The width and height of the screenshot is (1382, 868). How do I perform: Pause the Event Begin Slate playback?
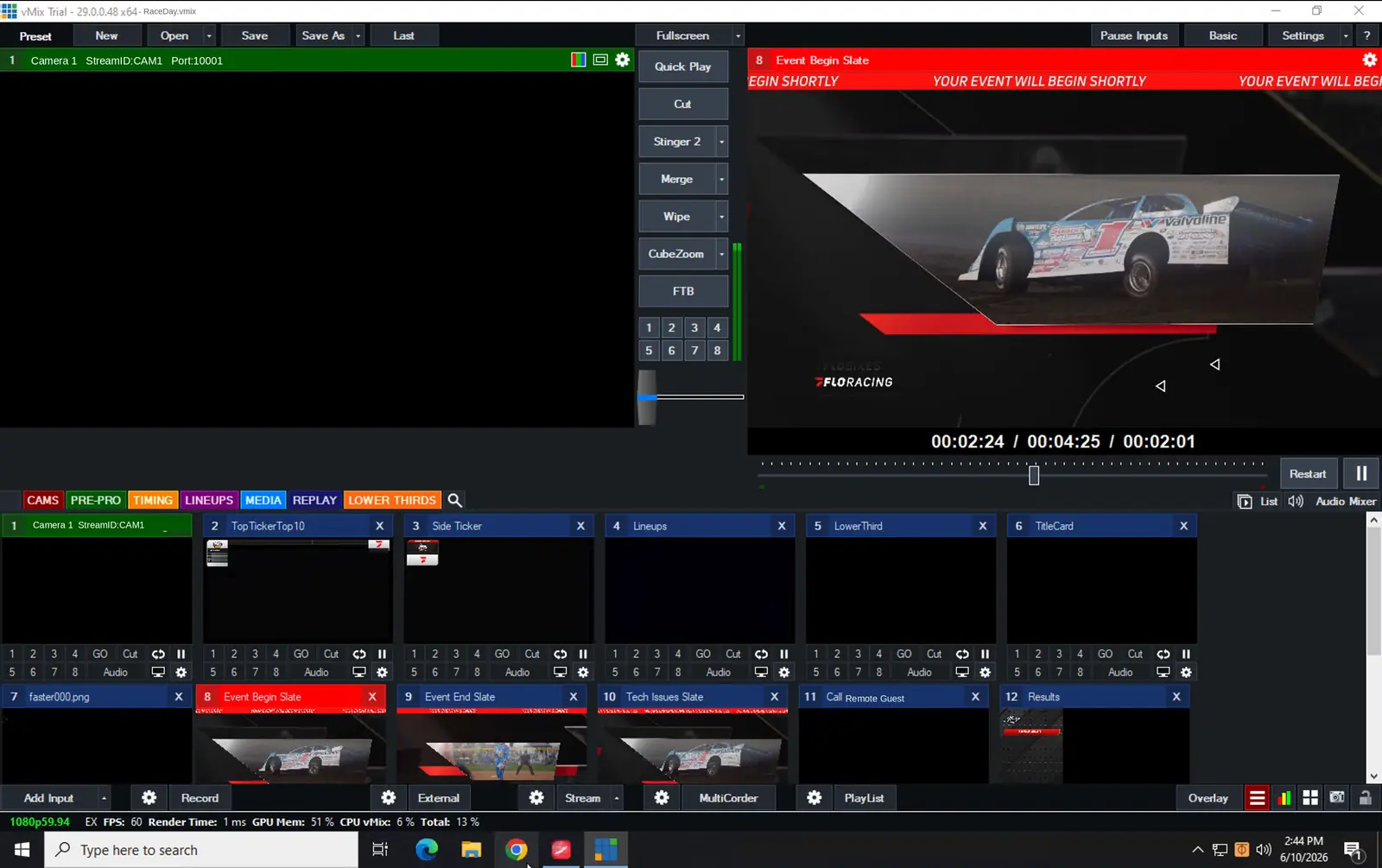[1361, 473]
